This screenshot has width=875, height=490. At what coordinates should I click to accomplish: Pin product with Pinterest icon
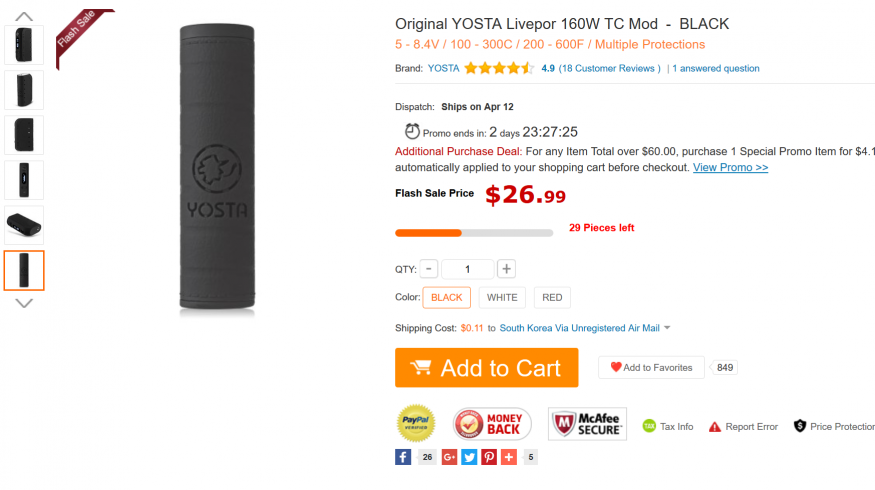tap(489, 457)
